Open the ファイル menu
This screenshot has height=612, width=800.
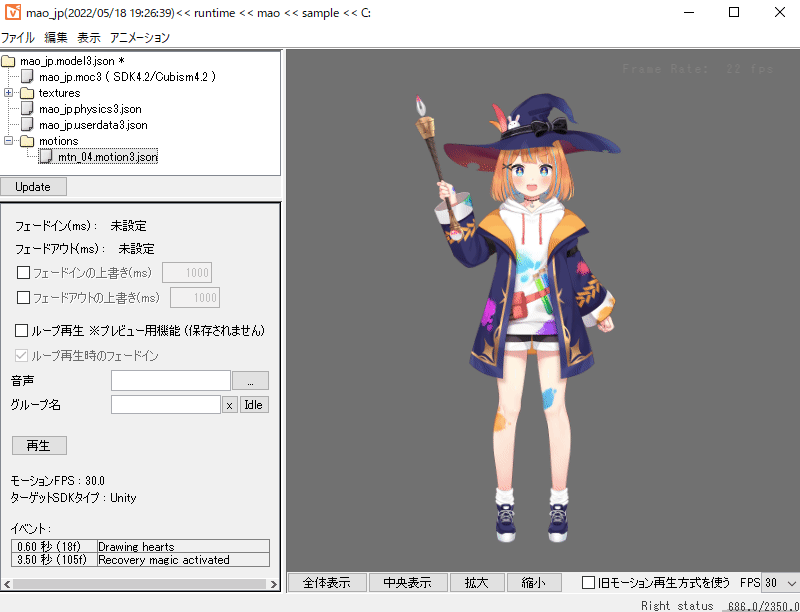17,37
